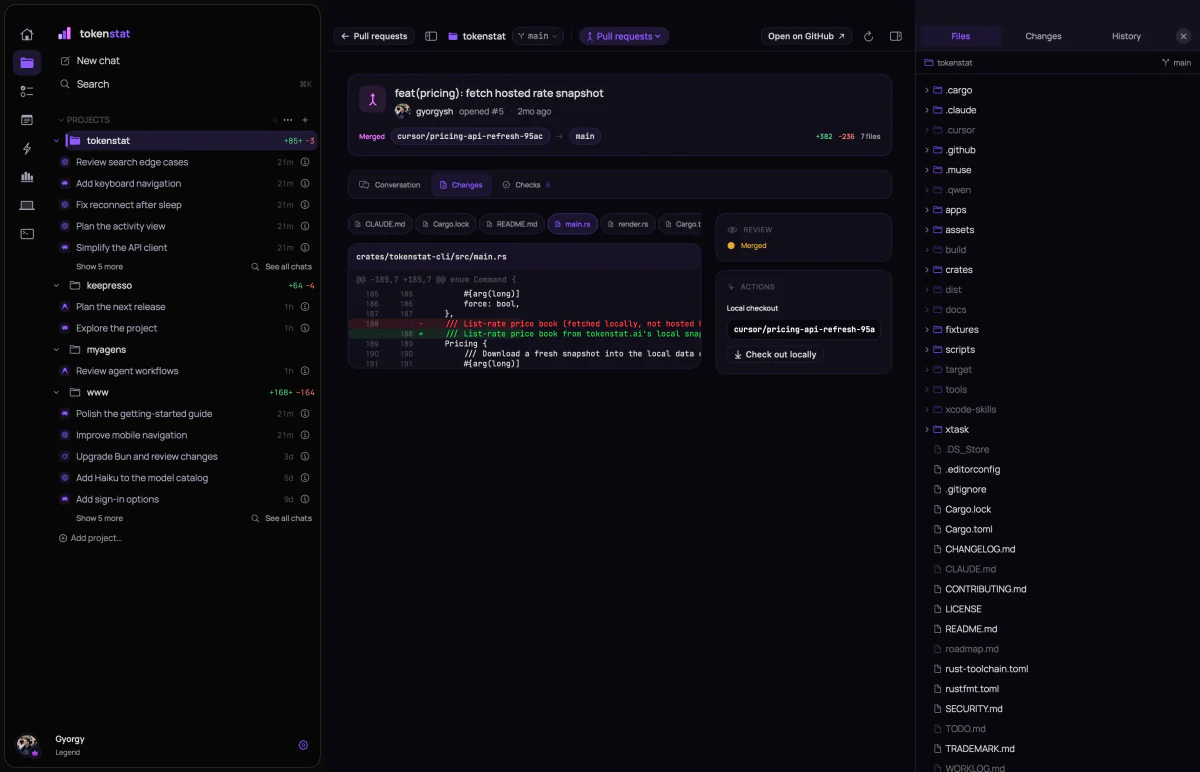Click the pull request merge icon beside title

point(372,99)
